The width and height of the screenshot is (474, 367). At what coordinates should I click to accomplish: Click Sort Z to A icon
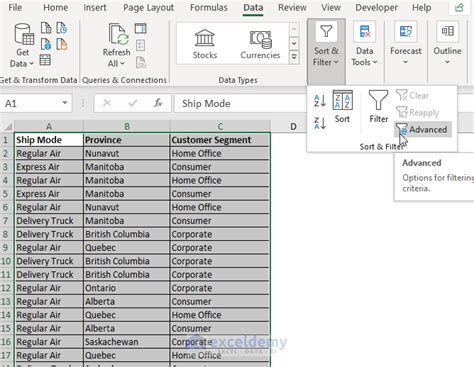tap(320, 123)
